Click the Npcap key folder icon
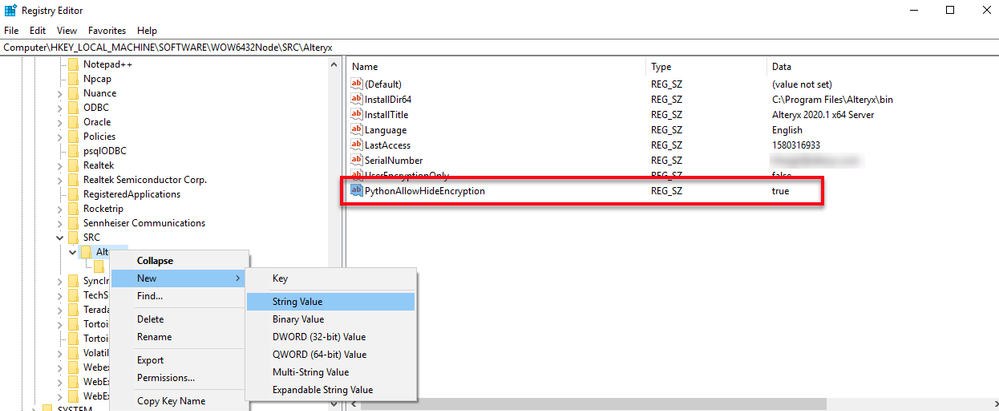This screenshot has width=999, height=411. [73, 79]
